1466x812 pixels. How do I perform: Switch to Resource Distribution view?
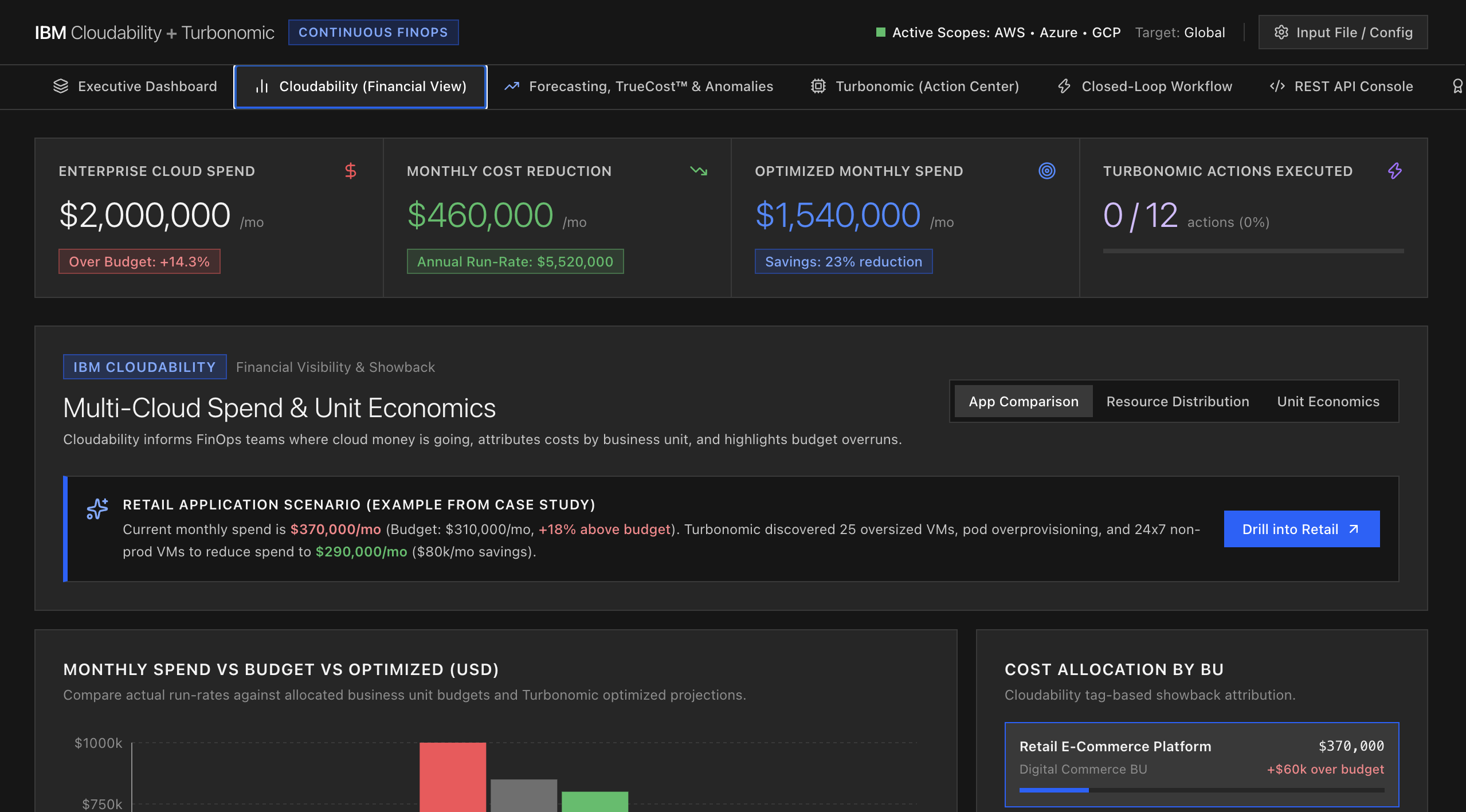(x=1178, y=402)
